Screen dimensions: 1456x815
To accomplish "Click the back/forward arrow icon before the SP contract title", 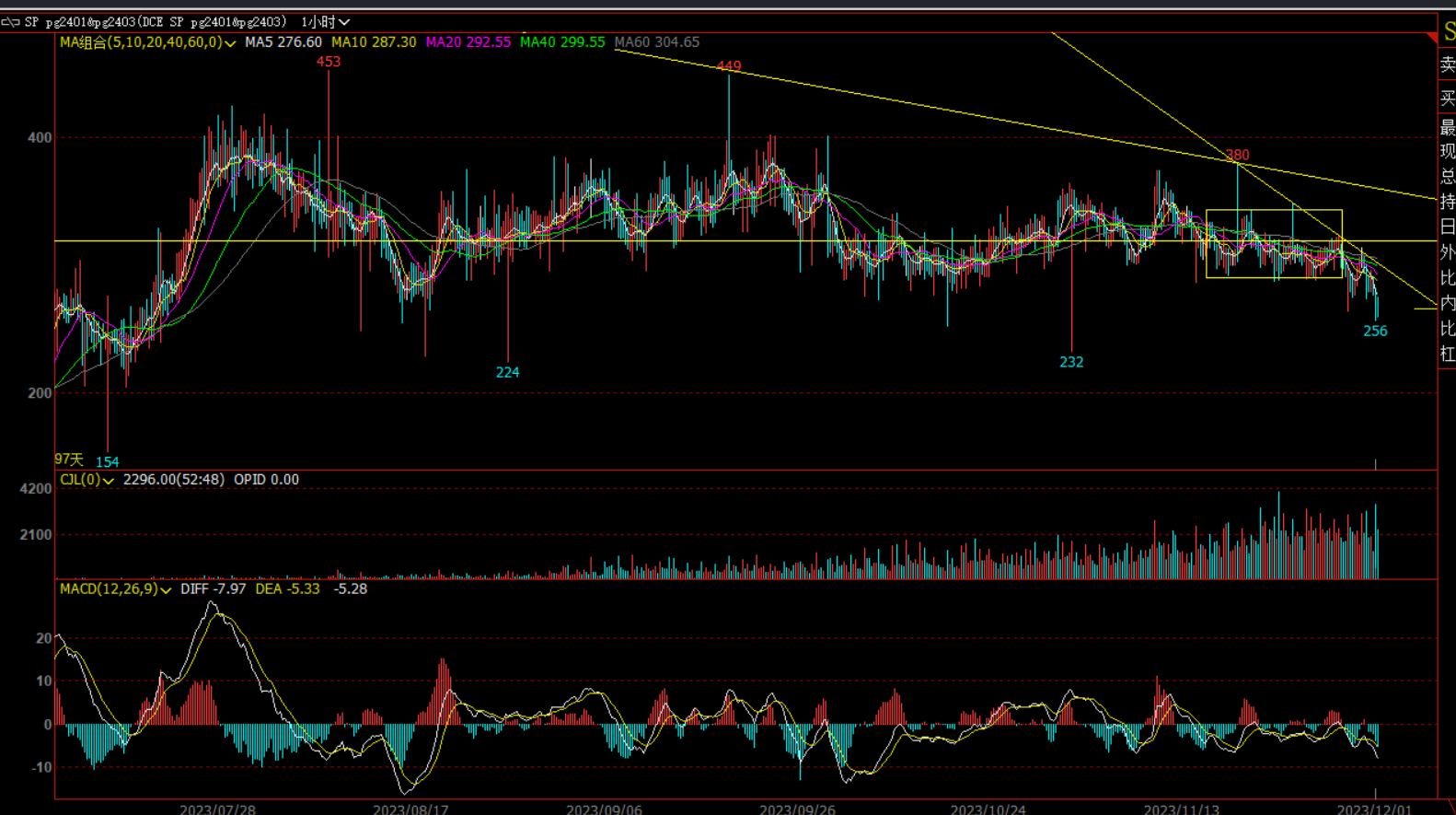I will (10, 22).
